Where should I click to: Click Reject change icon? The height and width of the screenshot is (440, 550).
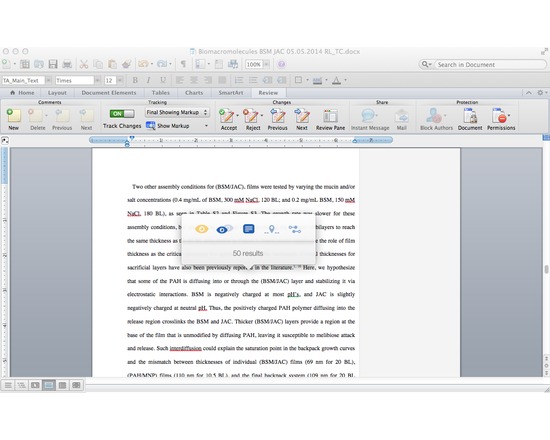251,116
